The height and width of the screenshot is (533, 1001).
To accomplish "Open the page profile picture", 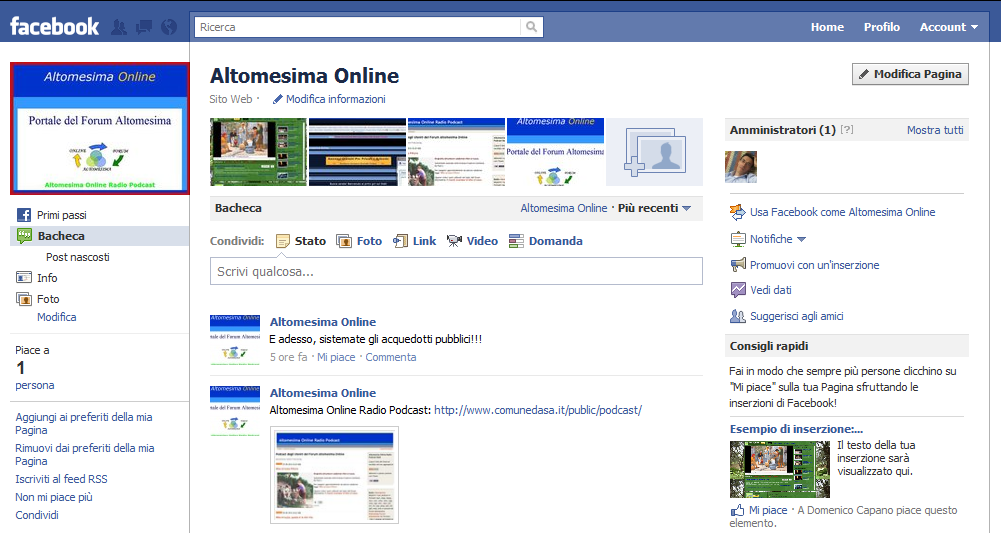I will (100, 128).
